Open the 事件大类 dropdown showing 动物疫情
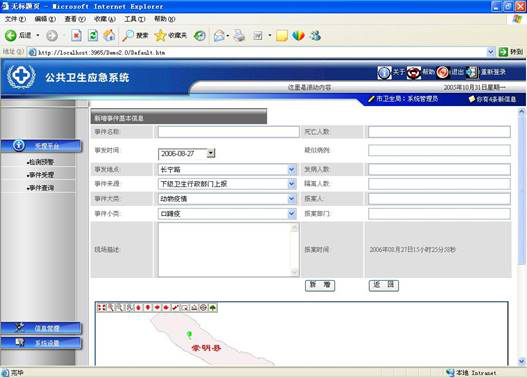Viewport: 527px width, 378px height. click(291, 199)
